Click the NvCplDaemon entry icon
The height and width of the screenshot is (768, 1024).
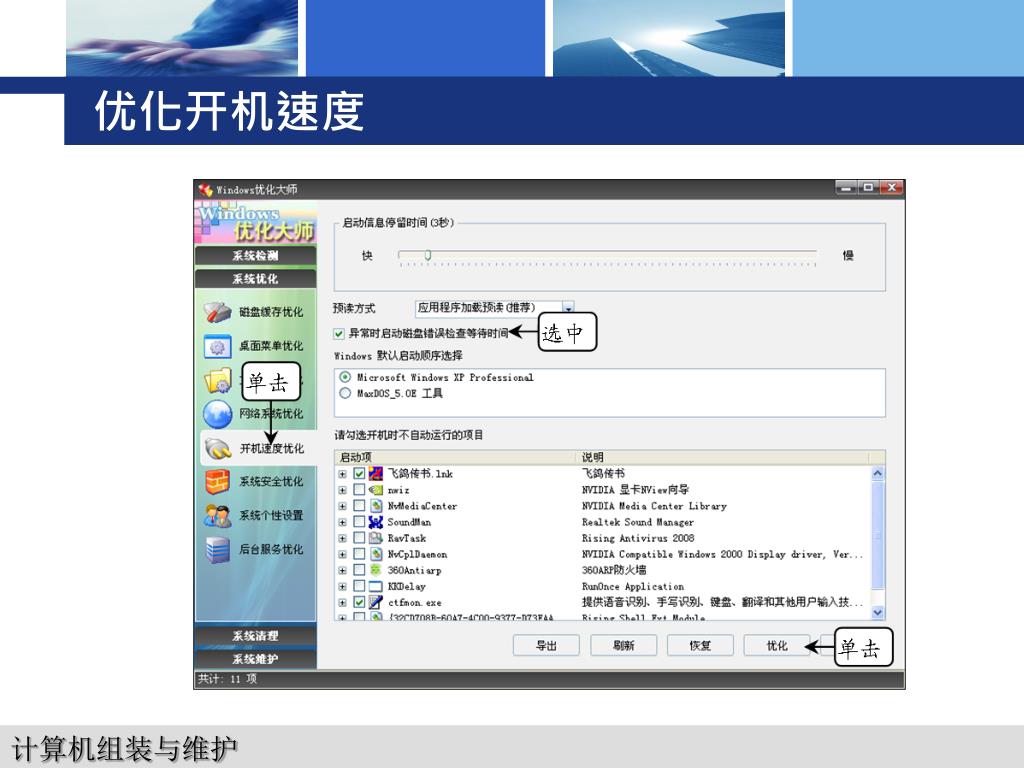(376, 554)
